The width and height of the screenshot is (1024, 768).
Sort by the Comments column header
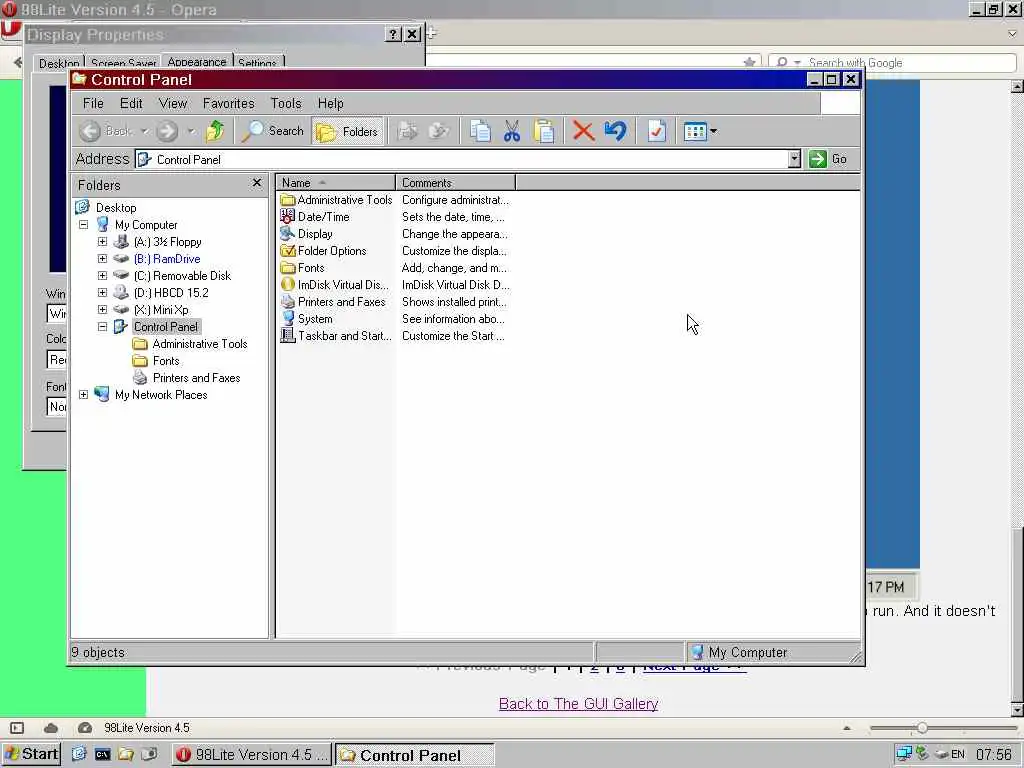(x=455, y=183)
